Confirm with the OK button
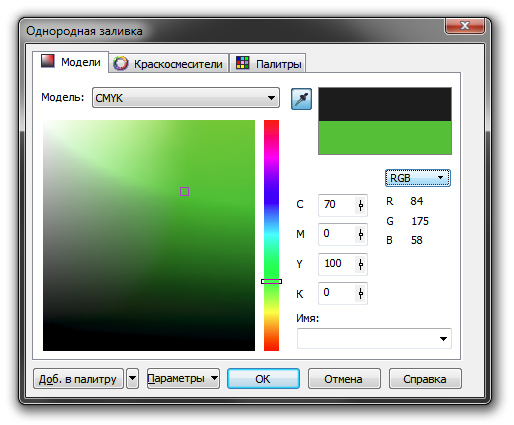Screen dimensions: 514x425 pos(263,378)
